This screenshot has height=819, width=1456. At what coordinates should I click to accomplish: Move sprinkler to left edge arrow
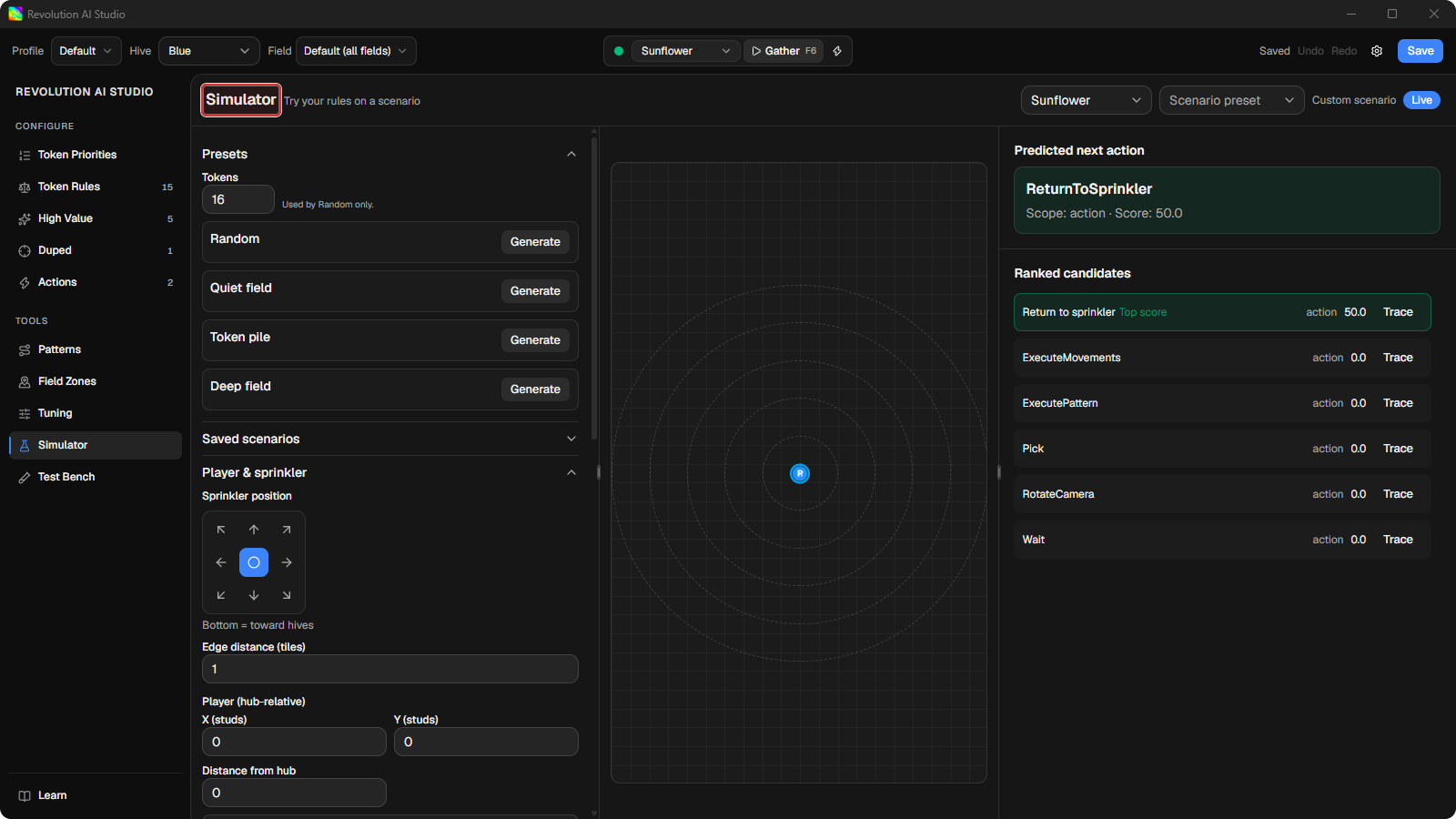pyautogui.click(x=221, y=562)
